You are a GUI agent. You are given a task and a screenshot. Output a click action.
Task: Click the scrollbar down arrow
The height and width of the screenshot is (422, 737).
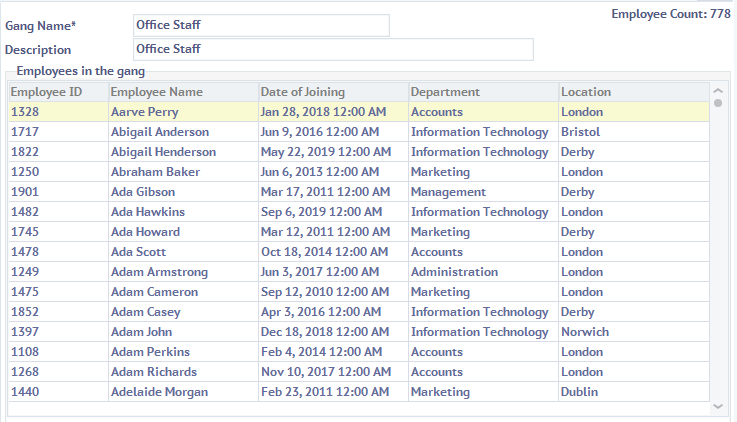click(718, 406)
